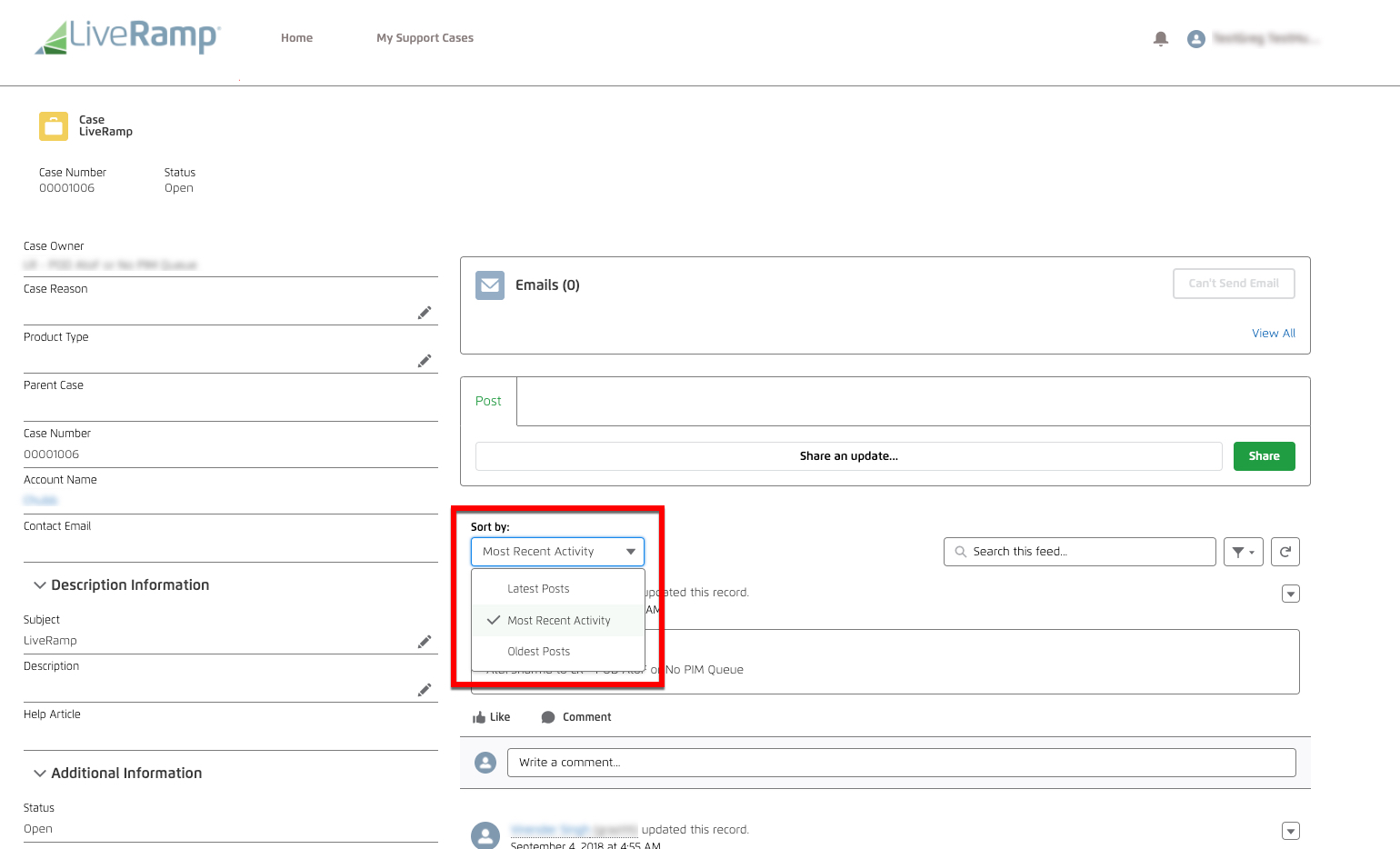Click the Like thumbs-up button

[492, 717]
